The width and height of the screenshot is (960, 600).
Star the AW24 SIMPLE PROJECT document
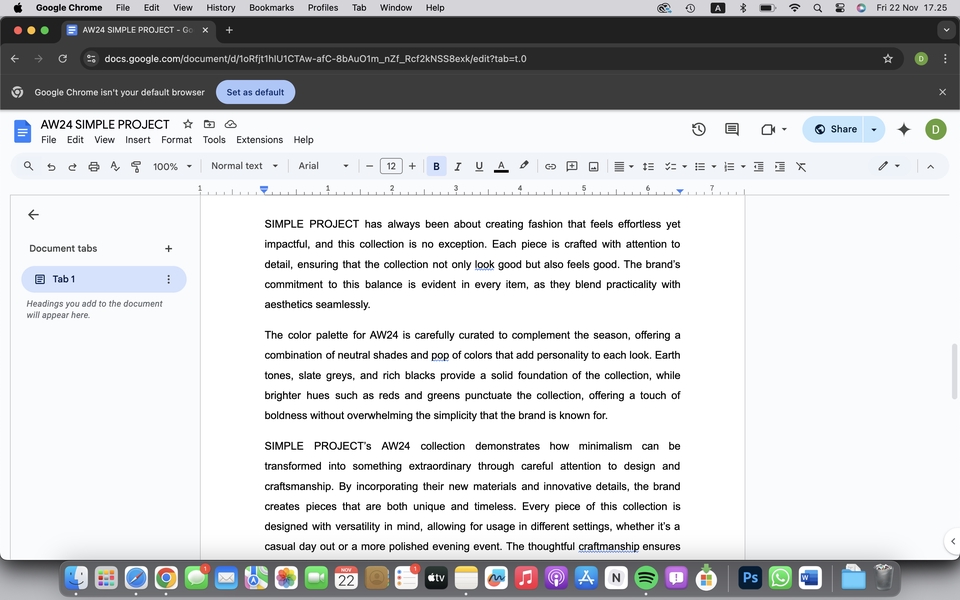[187, 124]
